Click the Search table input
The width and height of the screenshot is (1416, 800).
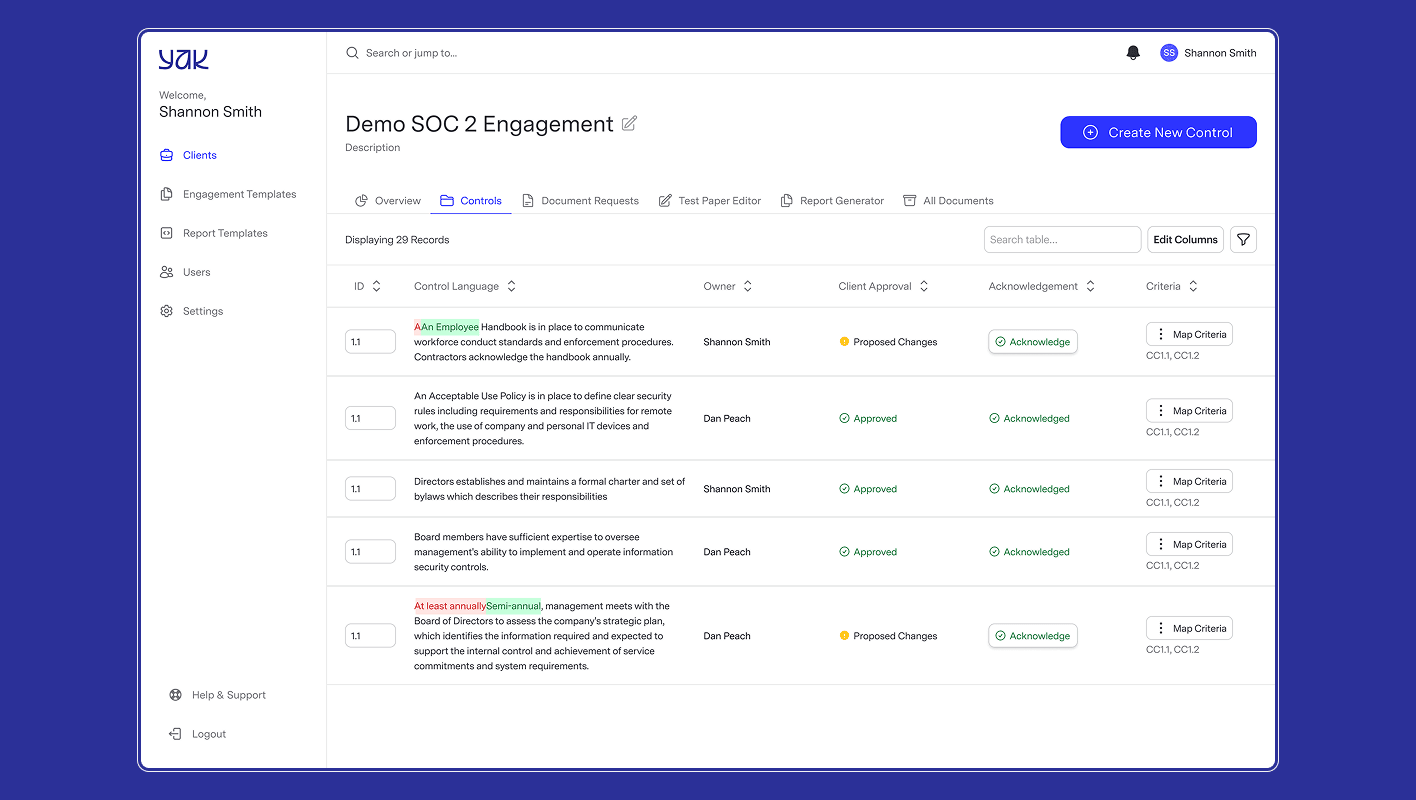coord(1062,240)
